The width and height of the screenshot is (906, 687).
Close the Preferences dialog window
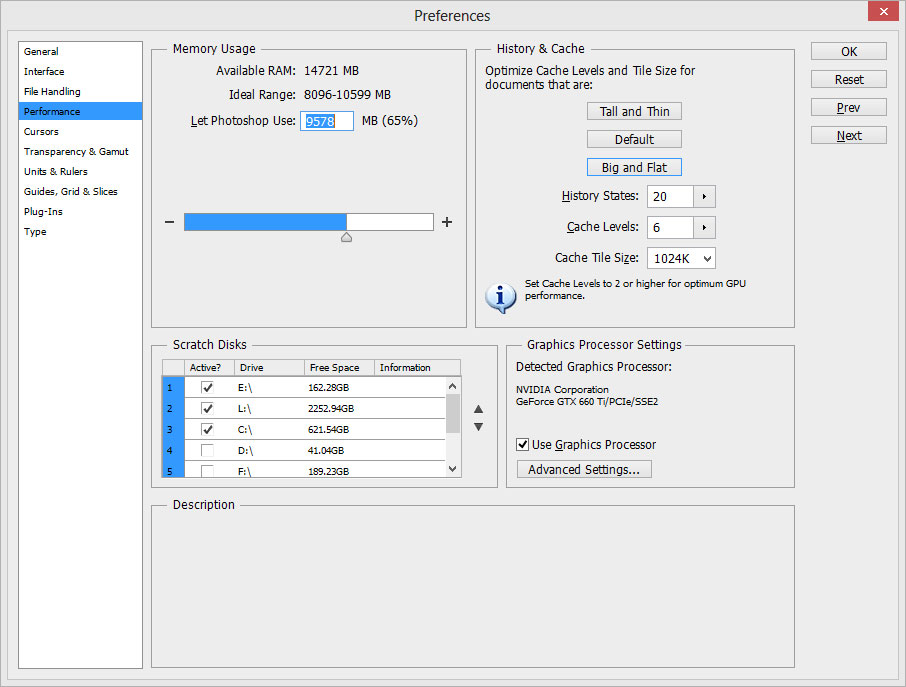pyautogui.click(x=881, y=13)
